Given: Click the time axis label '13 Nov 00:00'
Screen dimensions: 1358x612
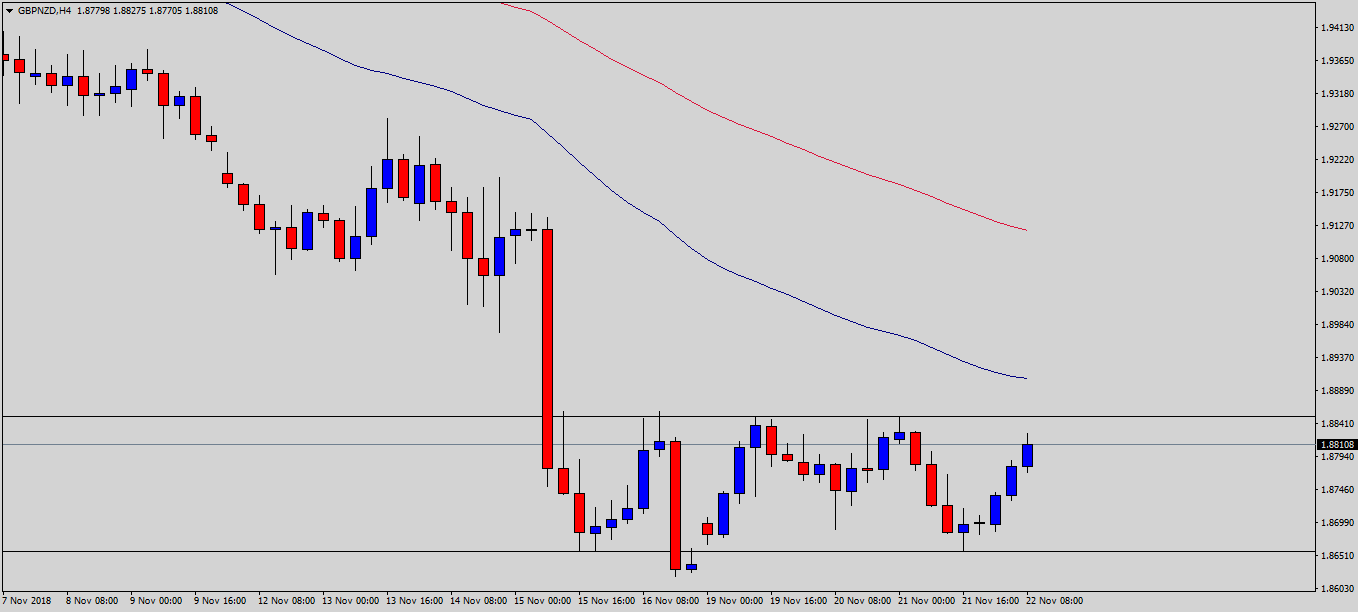Looking at the screenshot, I should tap(350, 602).
